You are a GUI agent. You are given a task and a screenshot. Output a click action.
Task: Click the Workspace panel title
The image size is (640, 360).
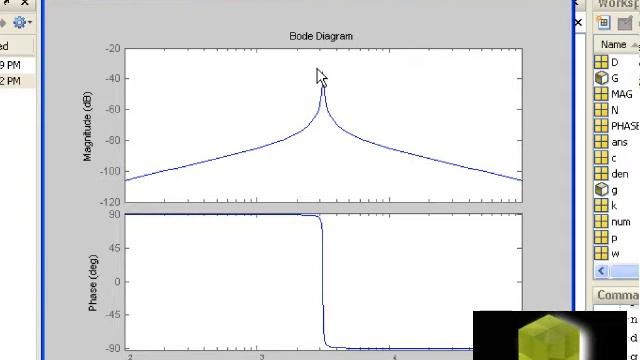[x=618, y=4]
